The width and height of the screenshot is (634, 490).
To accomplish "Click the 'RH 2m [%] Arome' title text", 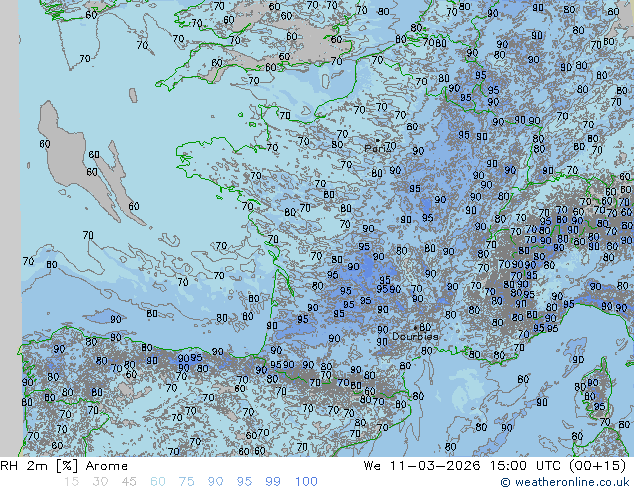I will tap(64, 466).
